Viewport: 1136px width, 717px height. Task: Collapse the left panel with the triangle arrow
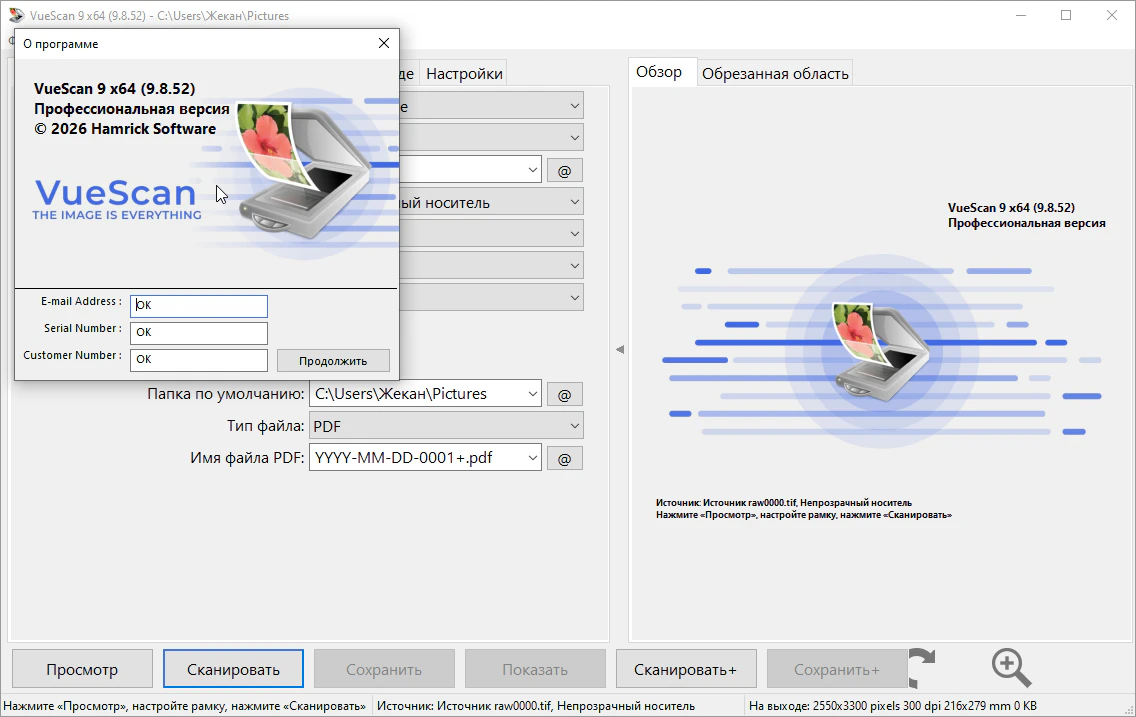click(619, 349)
